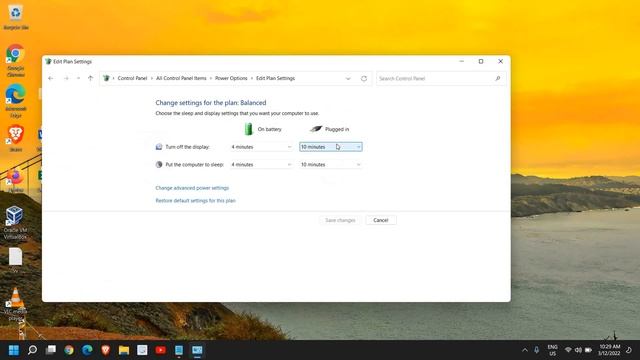
Task: Switch to Control Panel window on the taskbar
Action: [198, 350]
